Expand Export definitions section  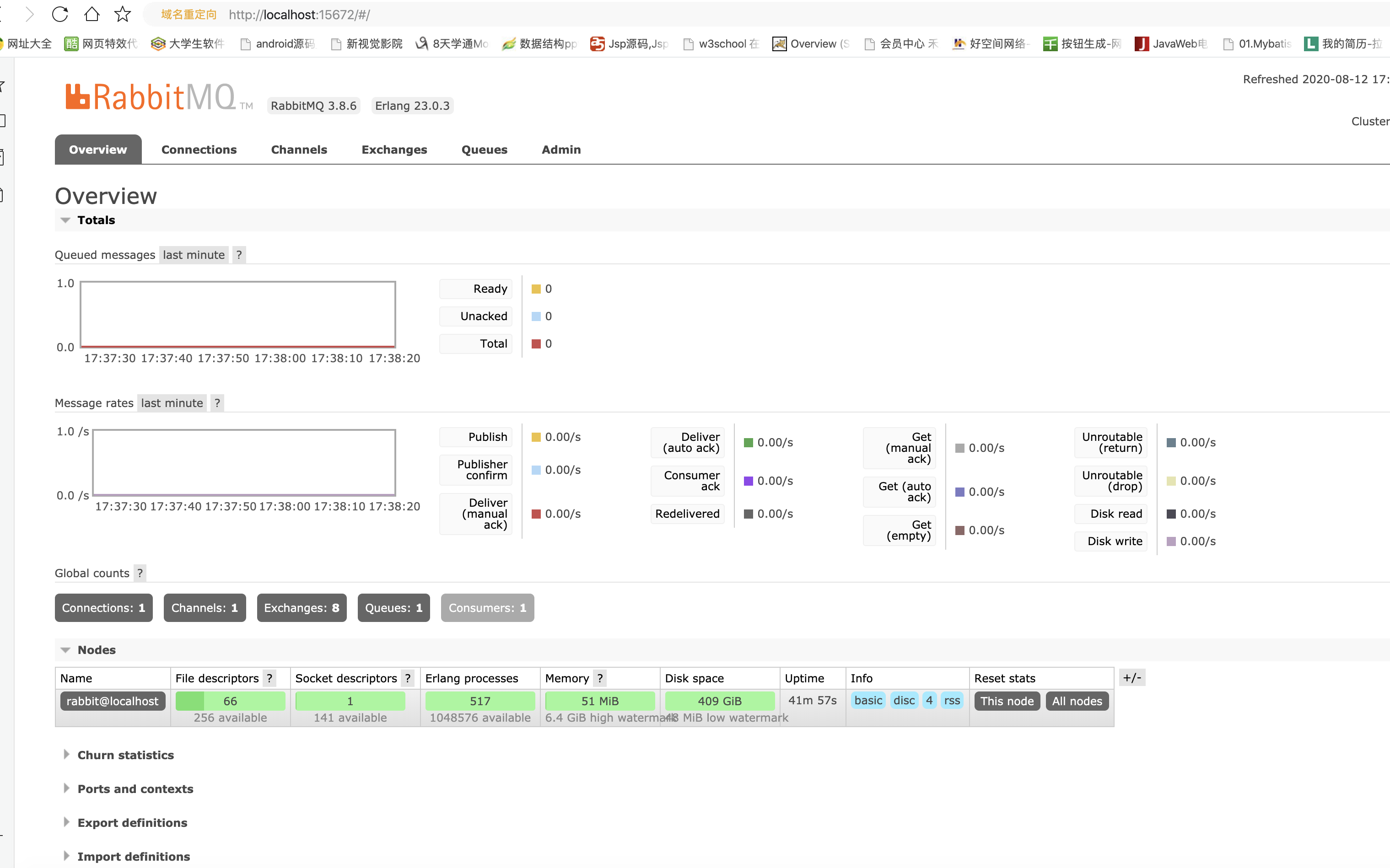click(x=125, y=823)
